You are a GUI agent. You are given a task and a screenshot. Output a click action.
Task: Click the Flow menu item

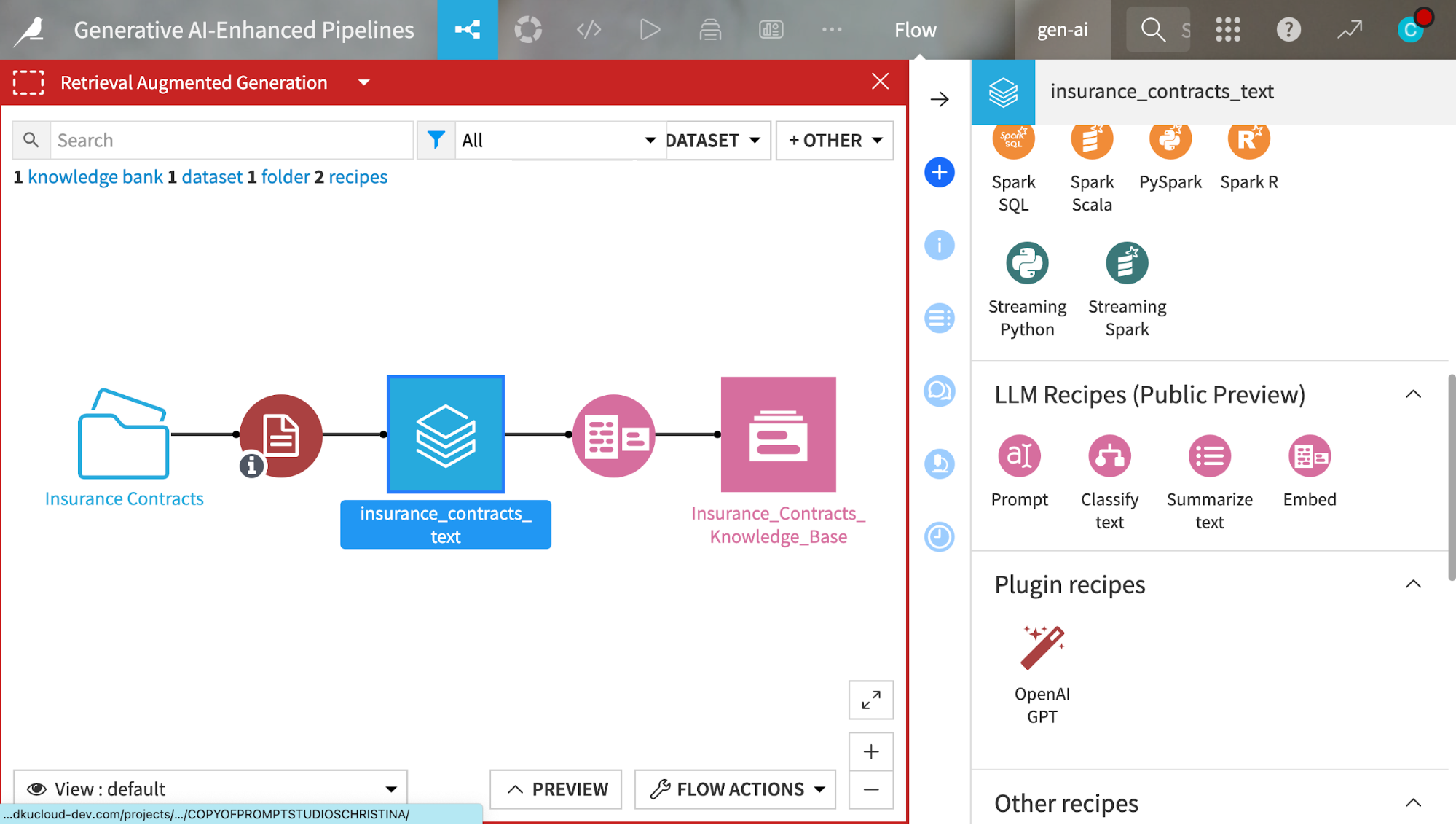(915, 30)
